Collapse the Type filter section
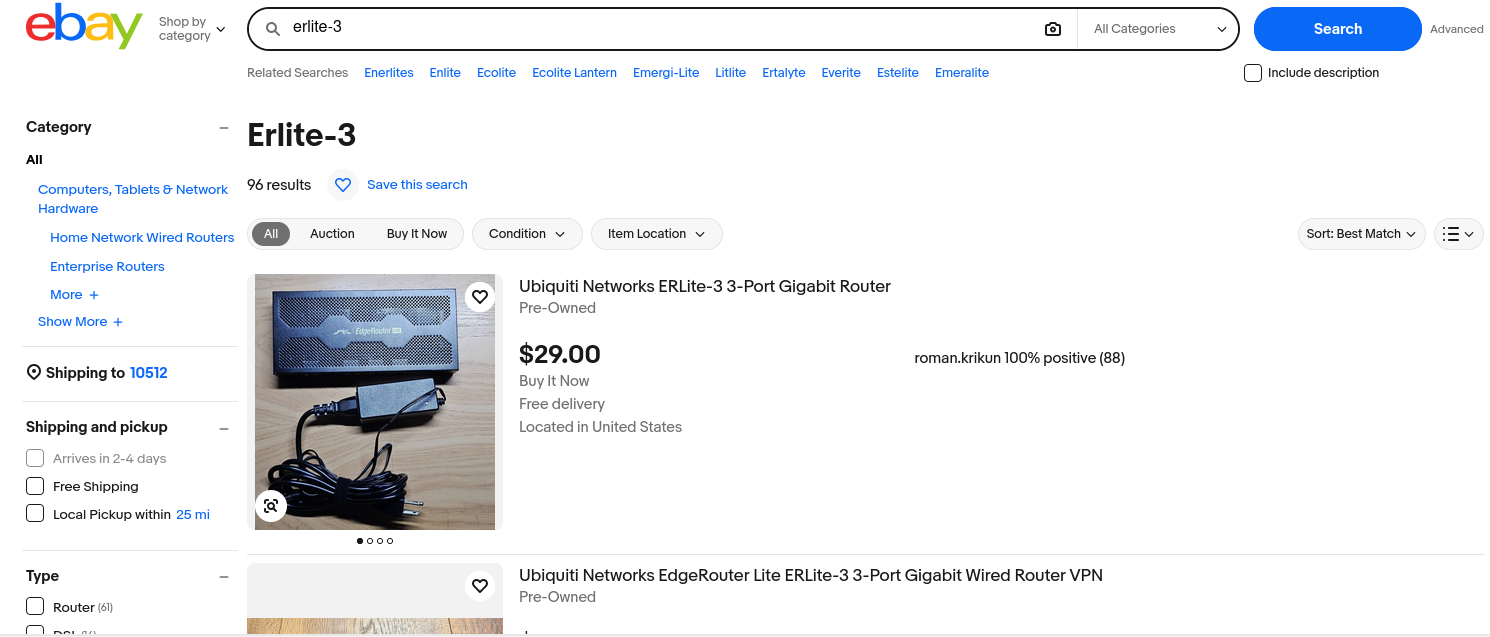This screenshot has height=637, width=1490. (224, 577)
